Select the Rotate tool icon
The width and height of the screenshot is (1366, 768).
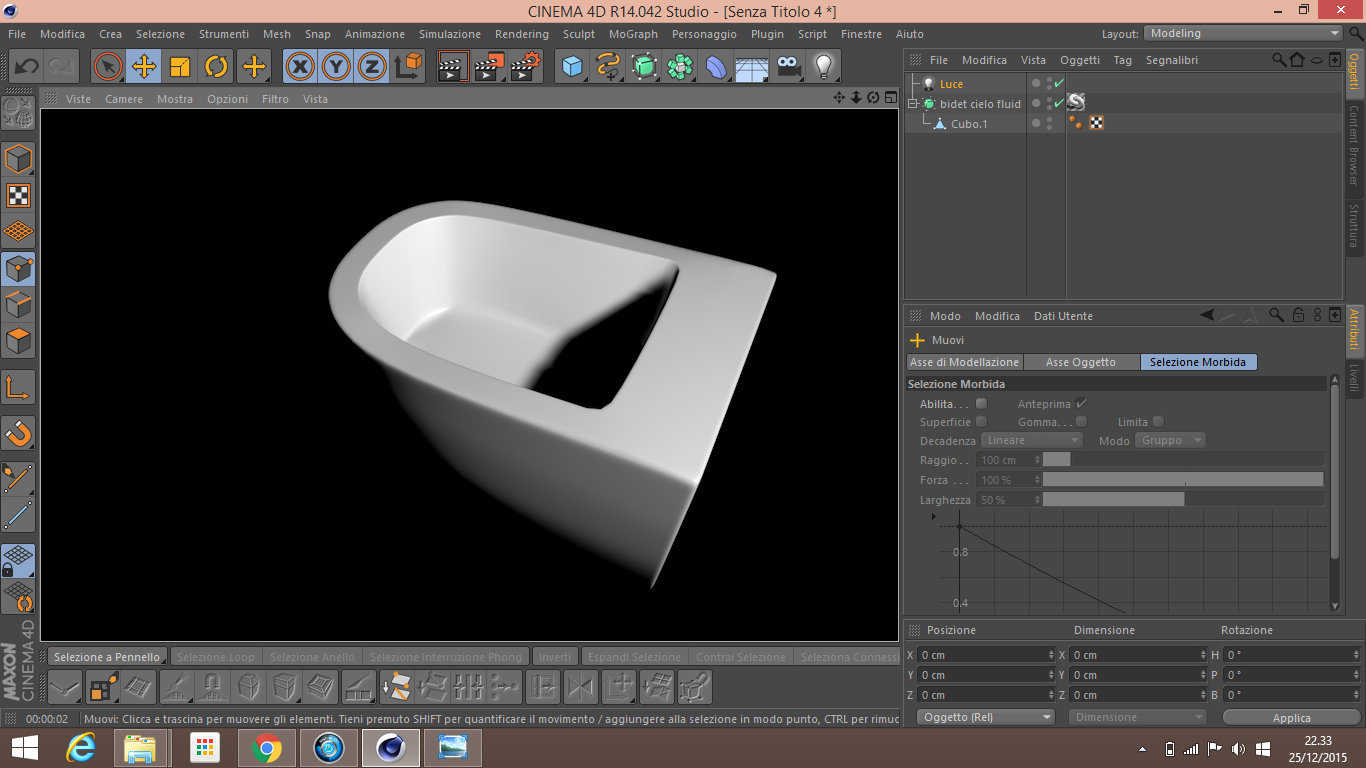(x=216, y=67)
